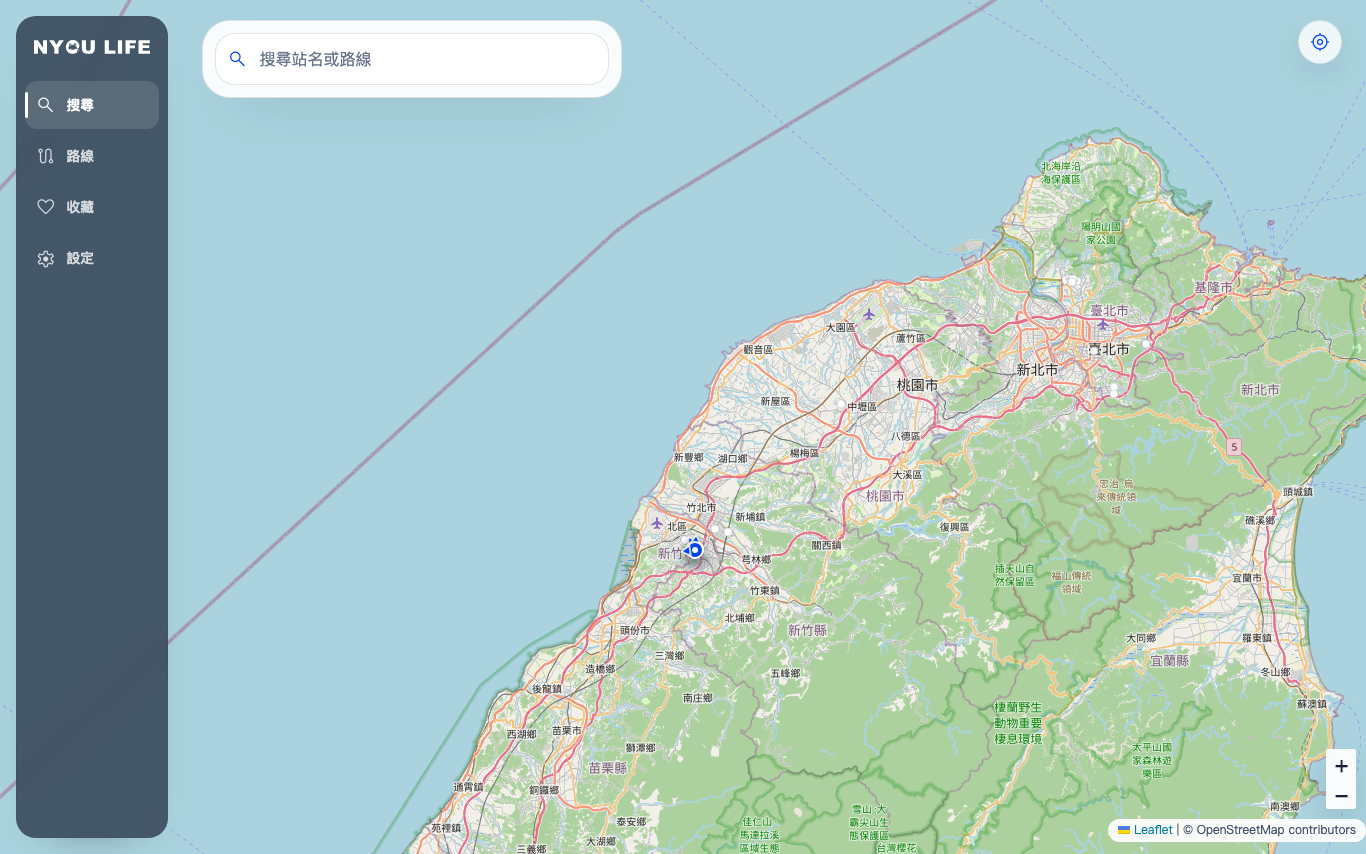Click the 羅東鎮 map label
The width and height of the screenshot is (1366, 854).
[1256, 638]
